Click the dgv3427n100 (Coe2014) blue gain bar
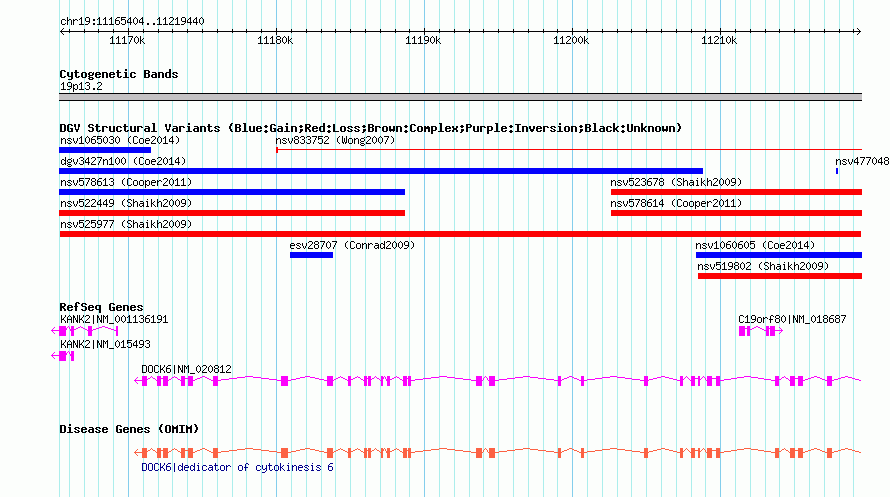Screen dimensions: 890x497 click(381, 171)
